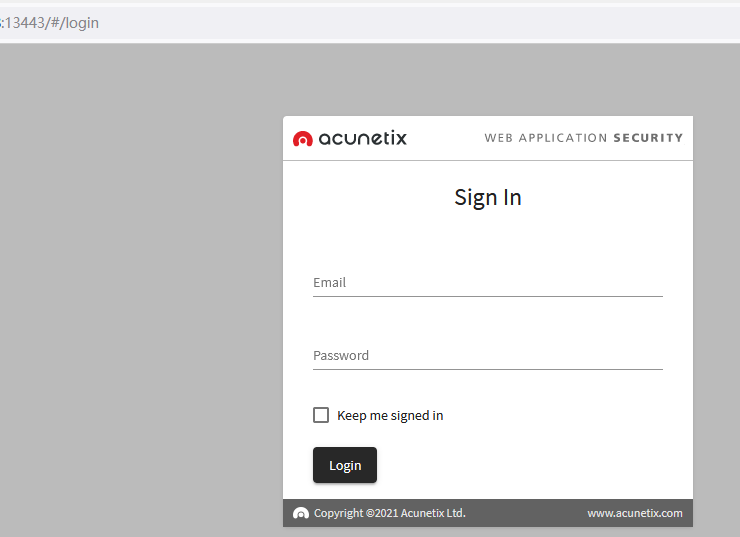Viewport: 740px width, 537px height.
Task: Click the underline beneath the Password field
Action: pyautogui.click(x=488, y=369)
